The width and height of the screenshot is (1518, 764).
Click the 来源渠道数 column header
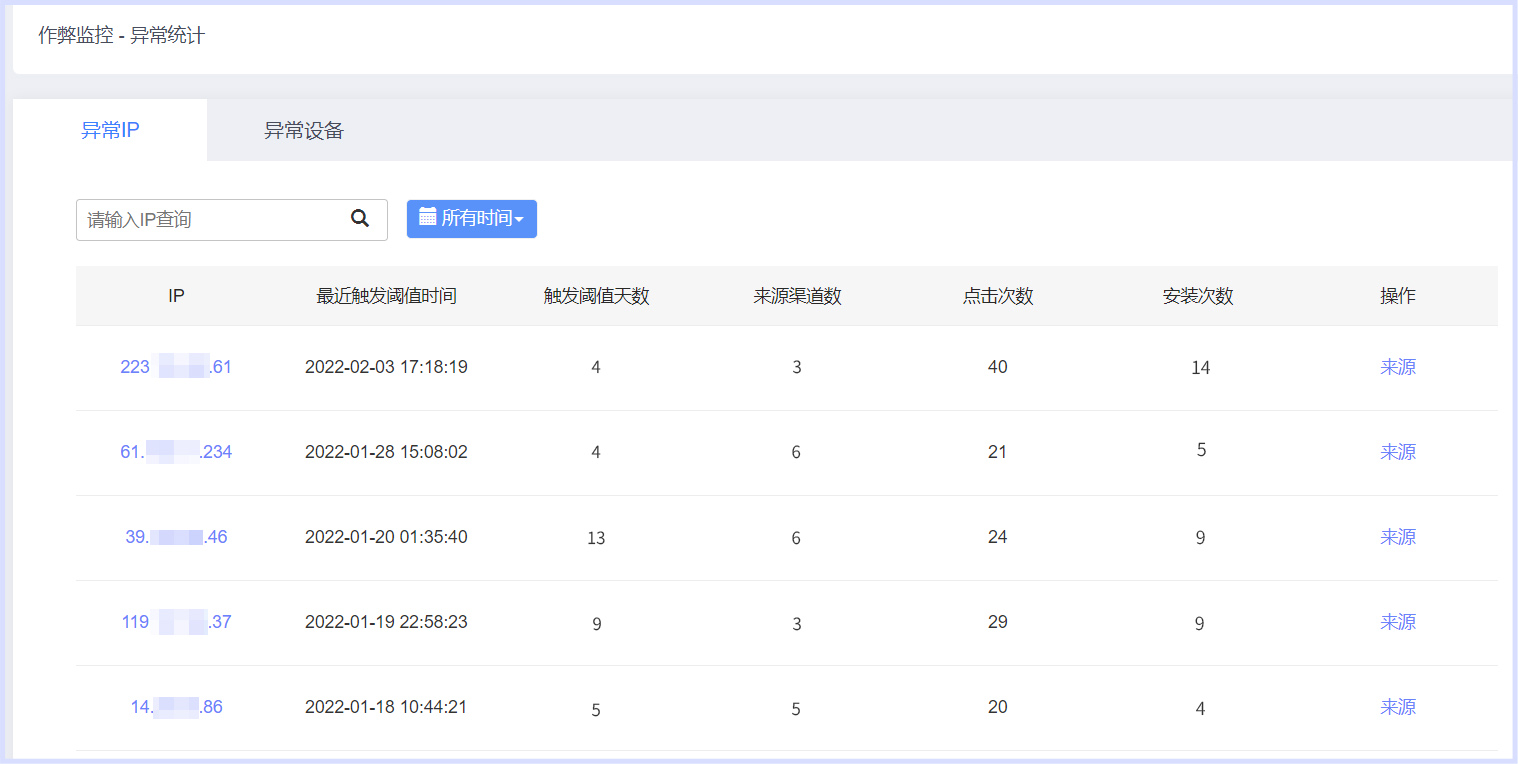click(x=797, y=296)
